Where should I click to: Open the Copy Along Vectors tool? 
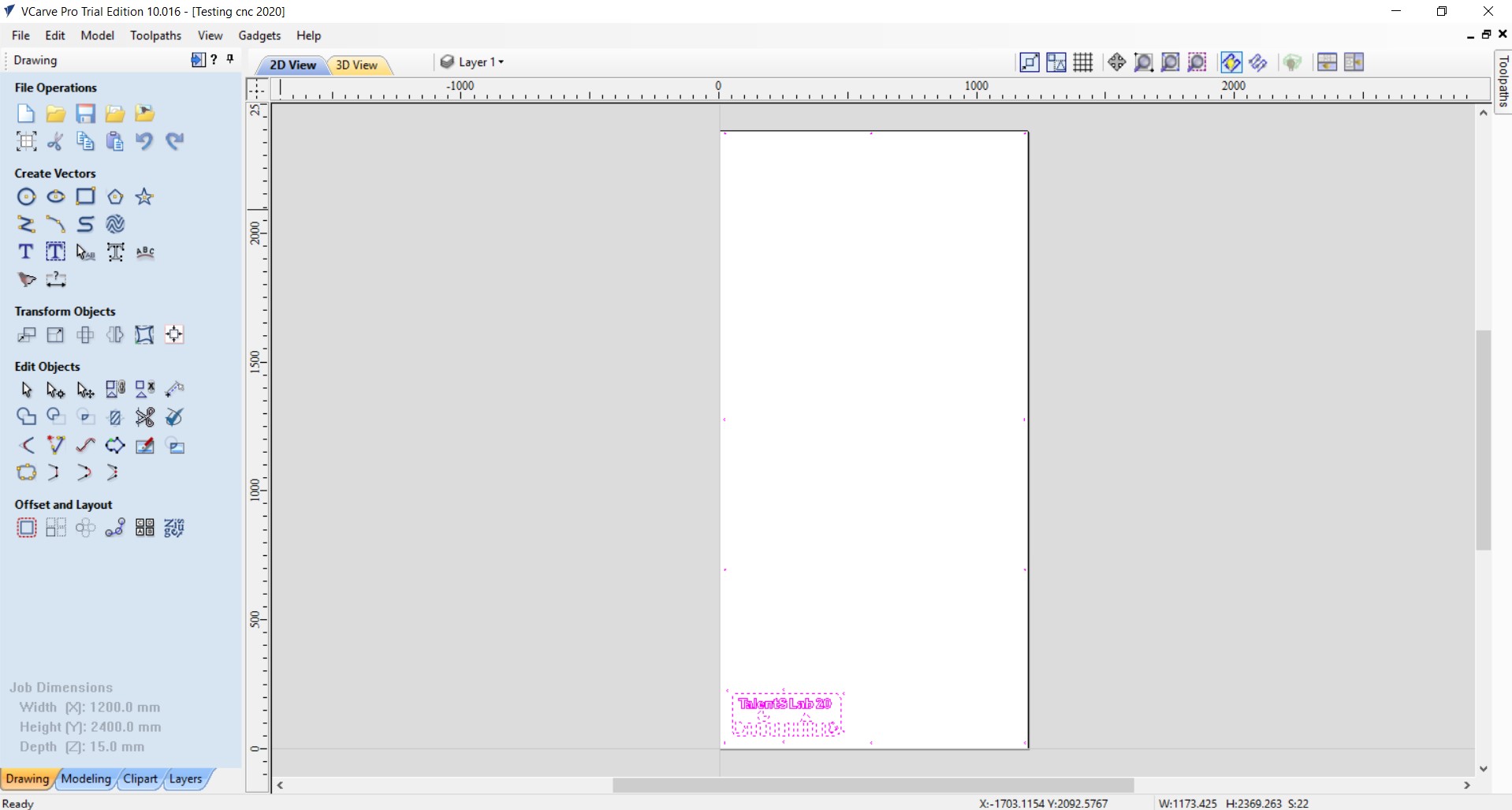(115, 528)
